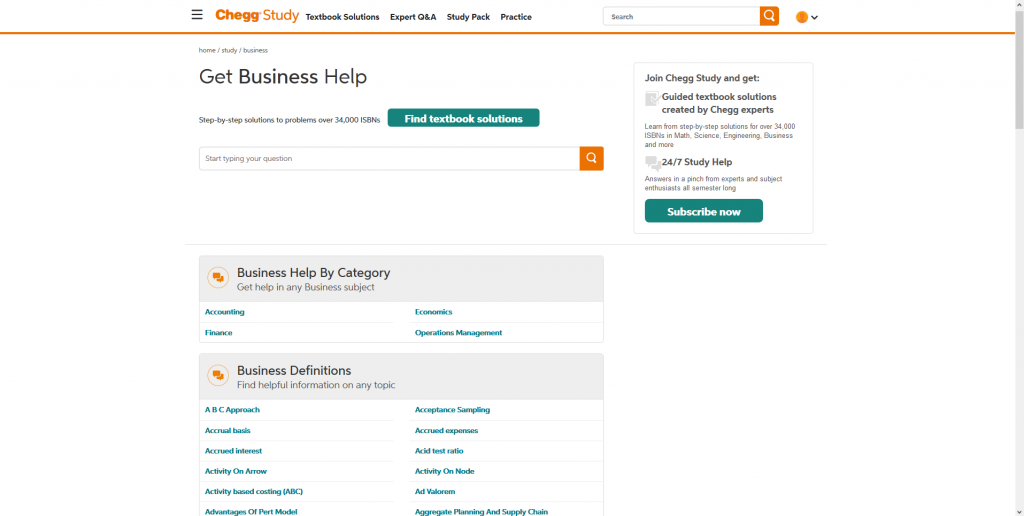Open the Accounting category link

click(x=225, y=312)
